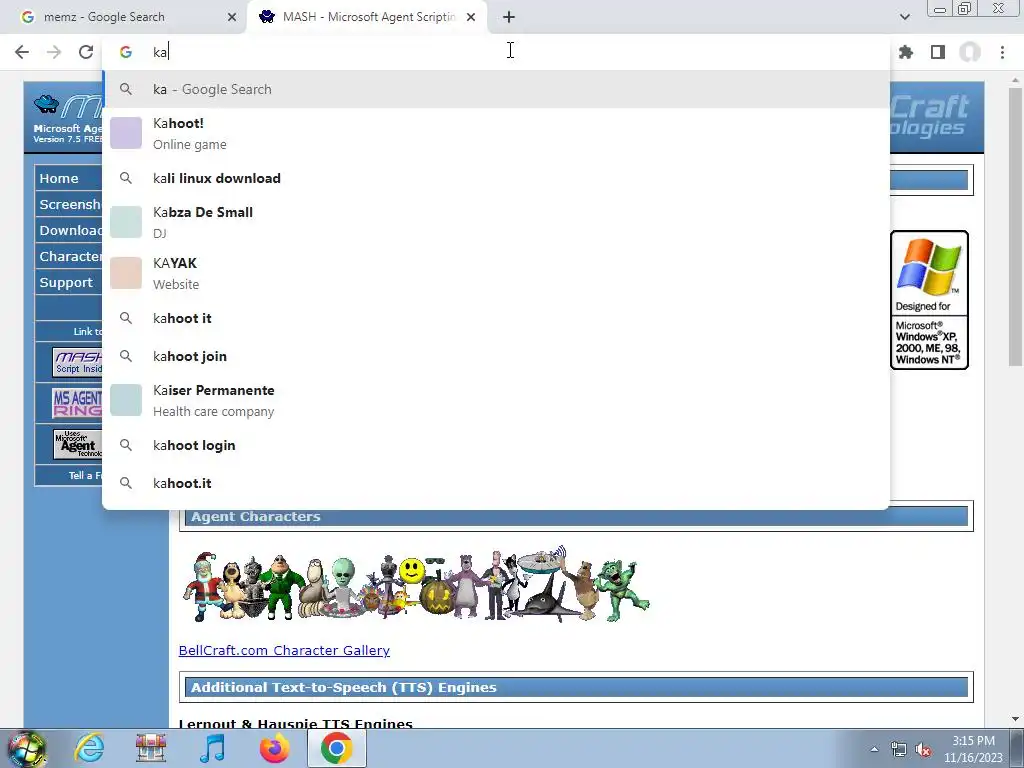Close the memz - Google Search tab
1024x768 pixels.
click(232, 17)
